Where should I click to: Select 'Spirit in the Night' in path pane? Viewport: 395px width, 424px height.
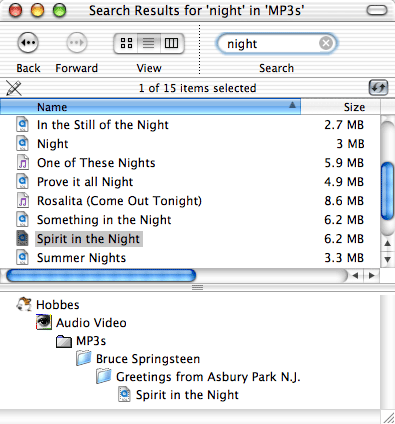pyautogui.click(x=187, y=395)
